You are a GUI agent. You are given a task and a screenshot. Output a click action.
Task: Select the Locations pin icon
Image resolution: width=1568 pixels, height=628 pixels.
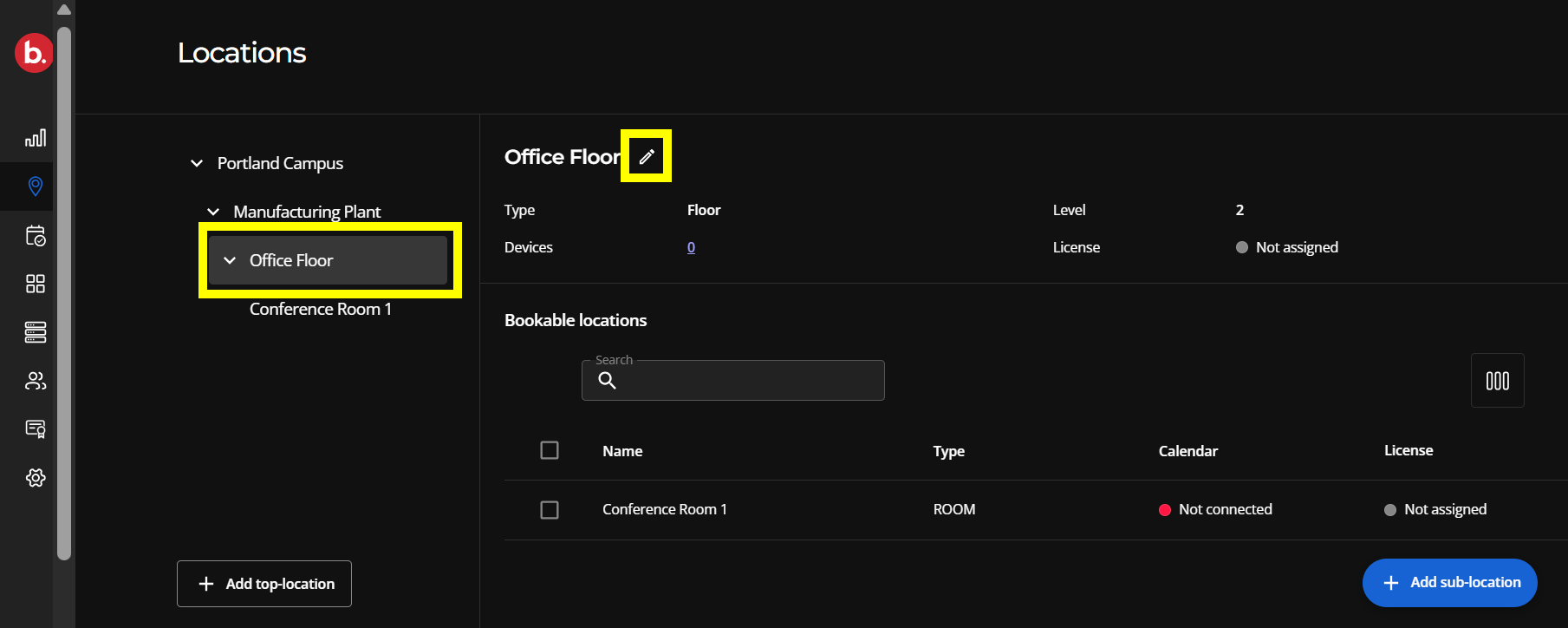[x=36, y=186]
